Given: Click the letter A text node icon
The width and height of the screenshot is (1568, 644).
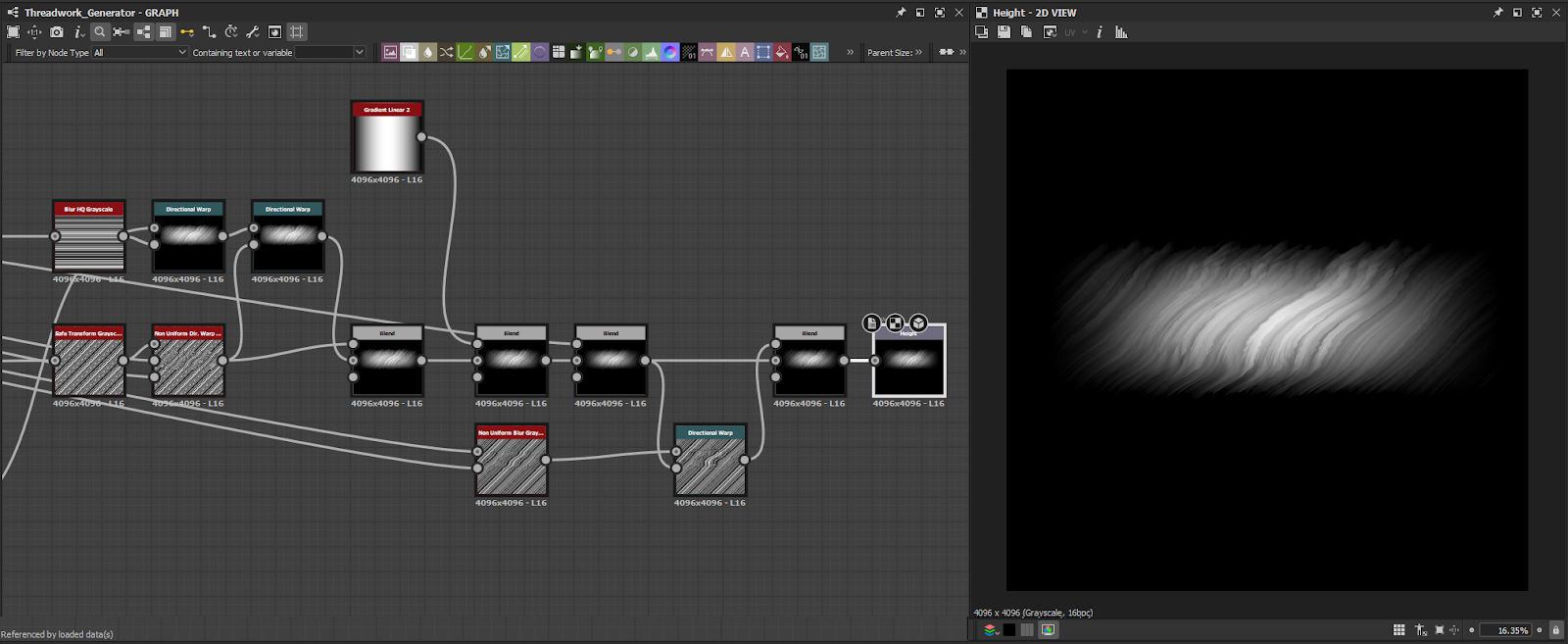Looking at the screenshot, I should pyautogui.click(x=745, y=52).
